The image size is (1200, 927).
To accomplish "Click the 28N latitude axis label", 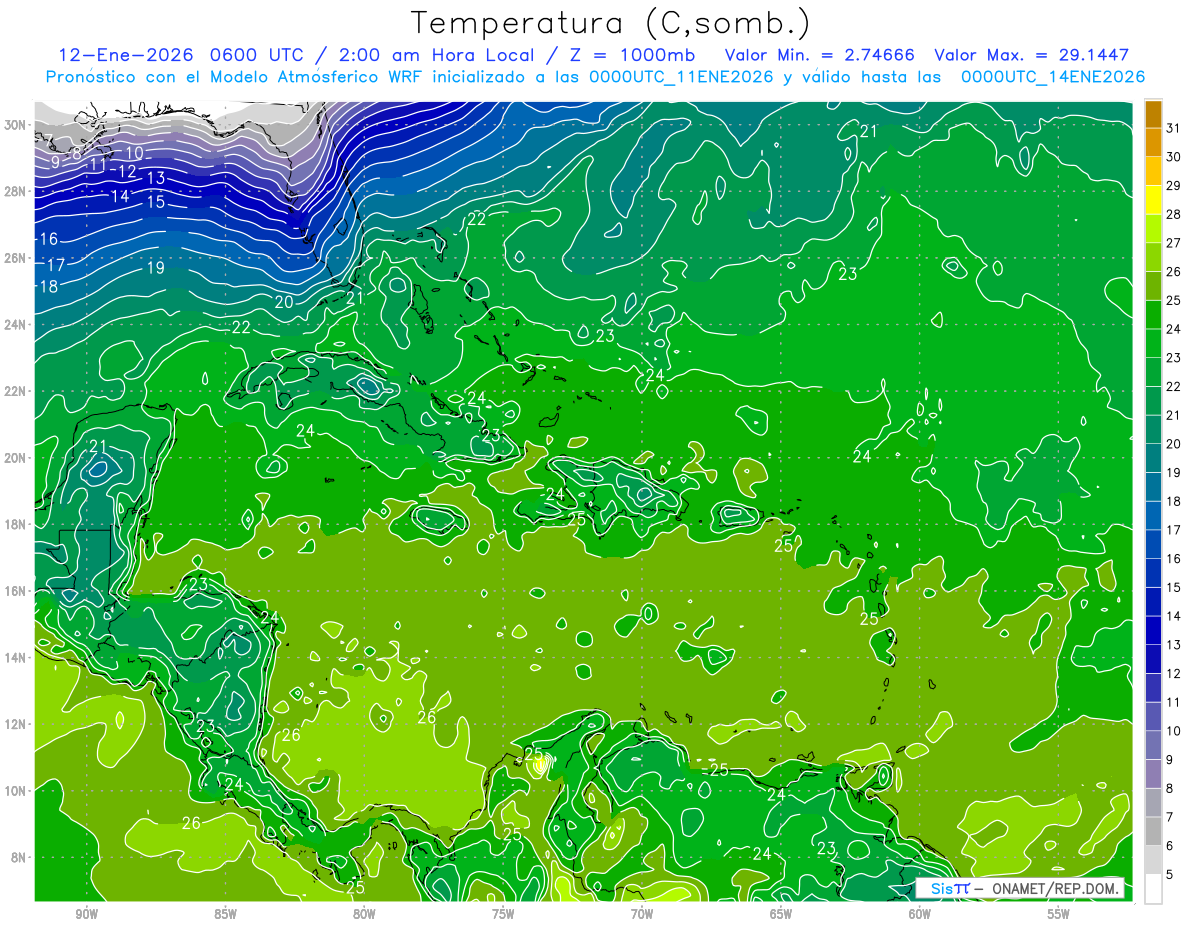I will coord(17,191).
